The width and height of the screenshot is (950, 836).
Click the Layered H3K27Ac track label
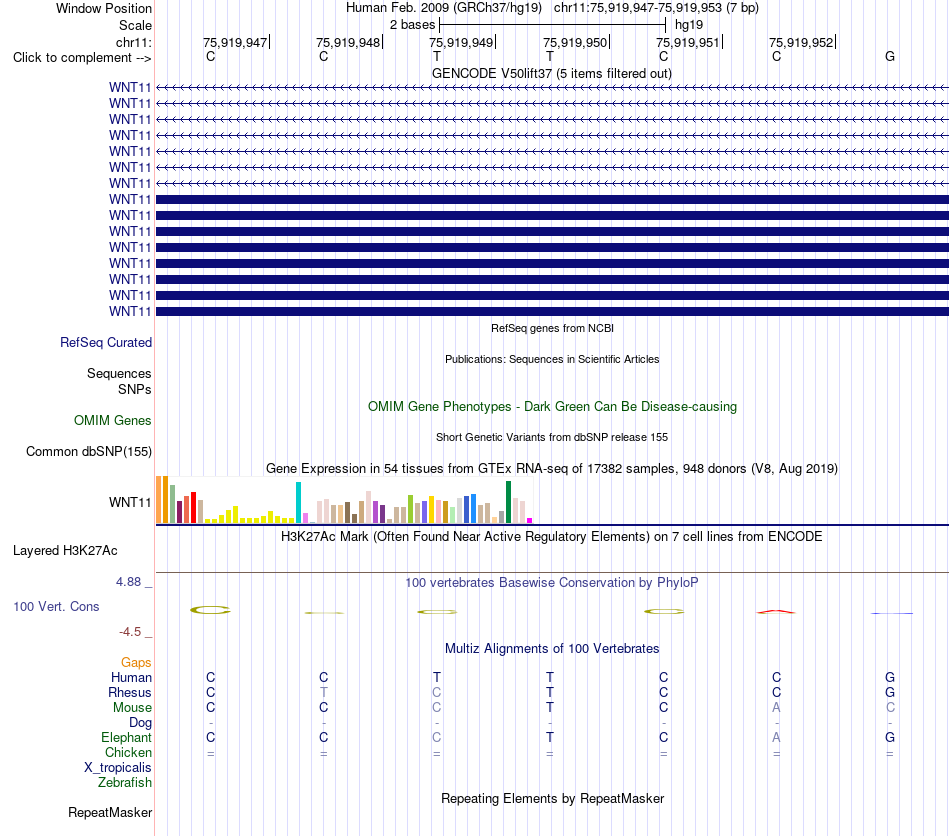click(x=65, y=551)
